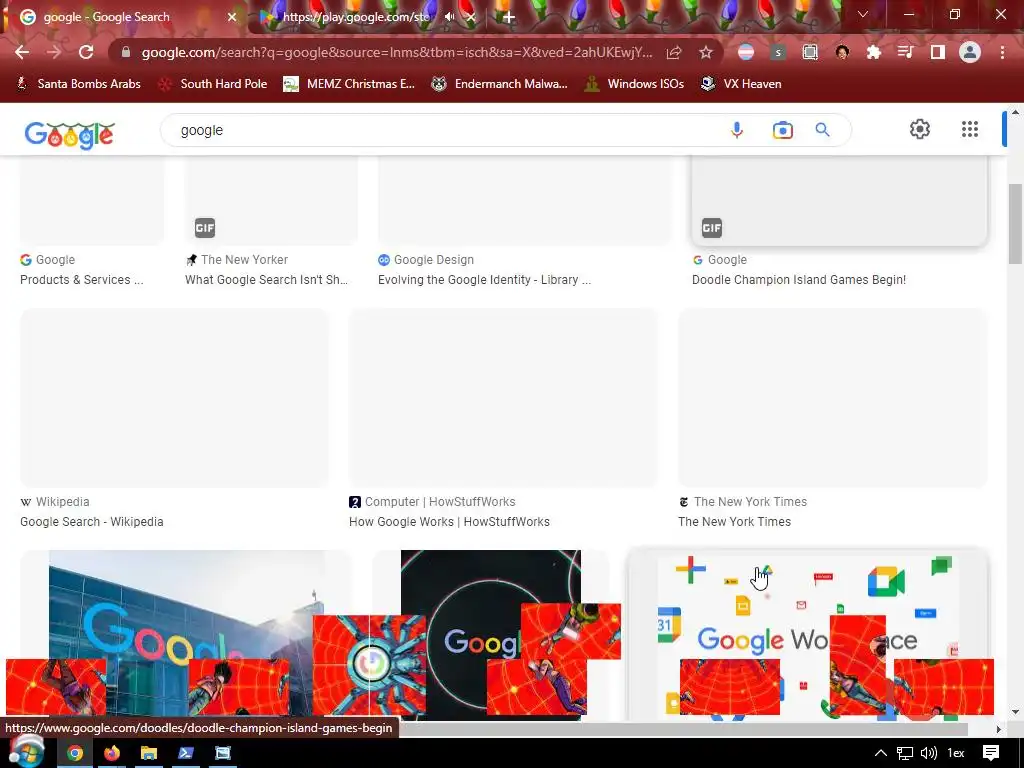The height and width of the screenshot is (768, 1024).
Task: Open Products & Services result link
Action: tap(82, 280)
